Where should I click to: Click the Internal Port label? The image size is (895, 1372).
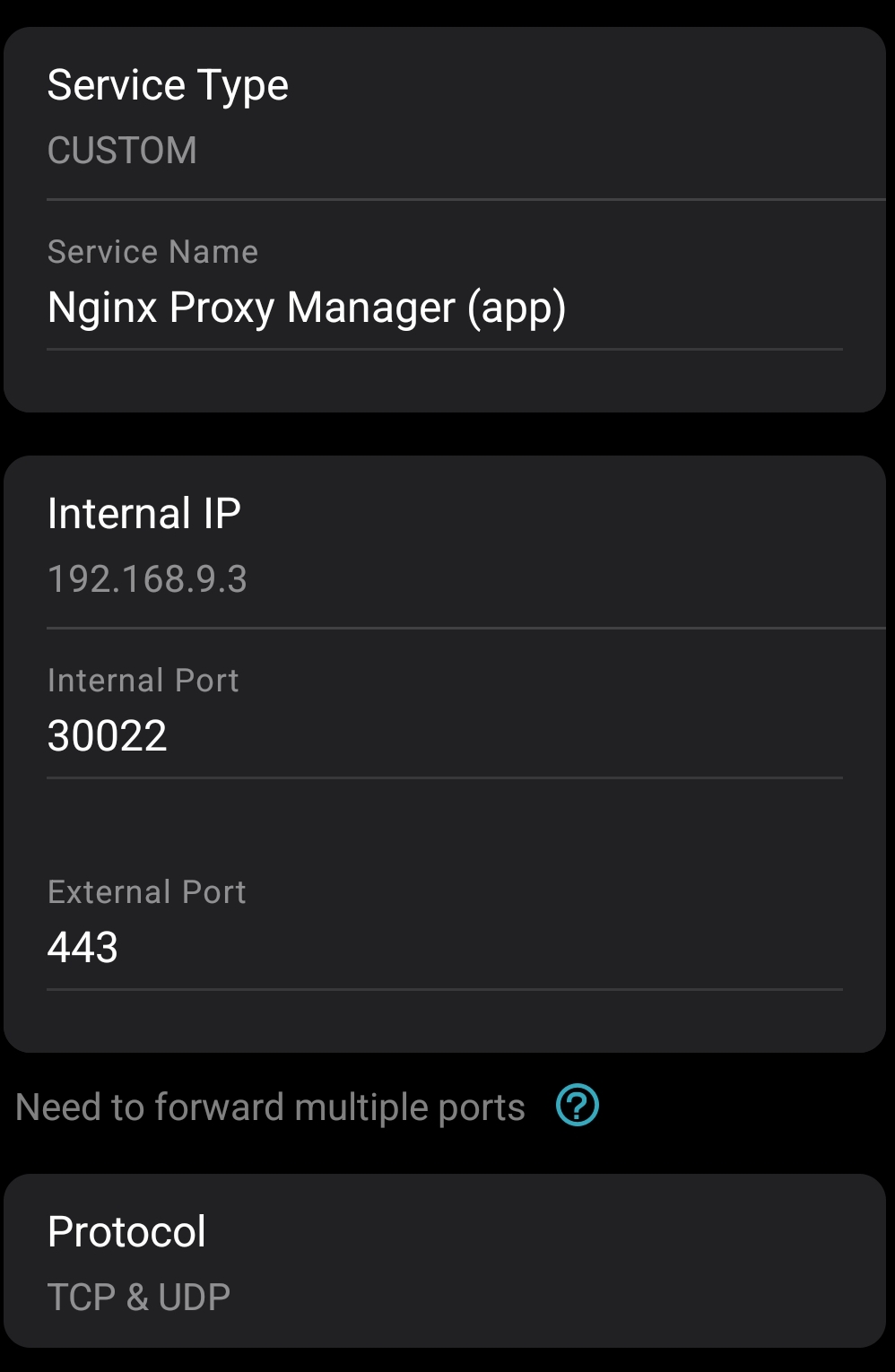click(x=143, y=681)
